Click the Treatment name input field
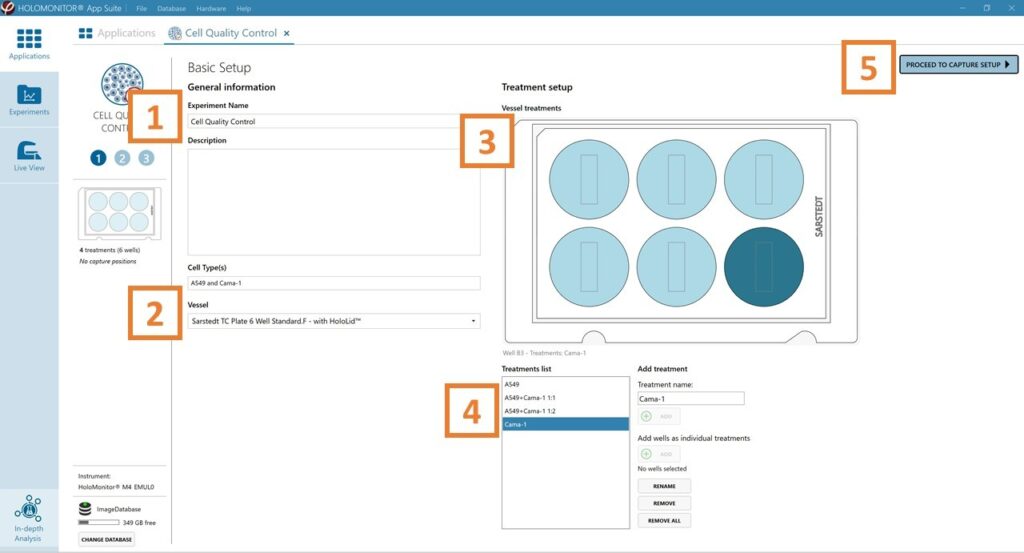The image size is (1024, 553). (x=691, y=398)
